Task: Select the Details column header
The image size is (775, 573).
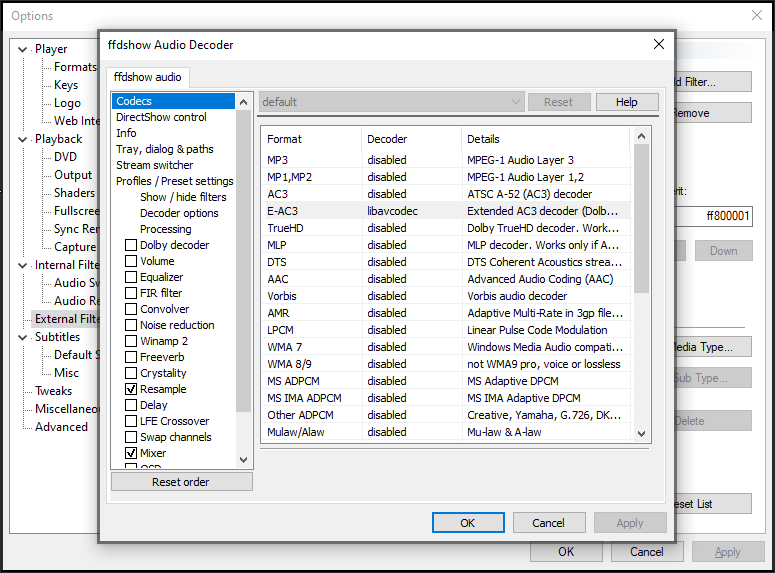Action: pyautogui.click(x=546, y=139)
